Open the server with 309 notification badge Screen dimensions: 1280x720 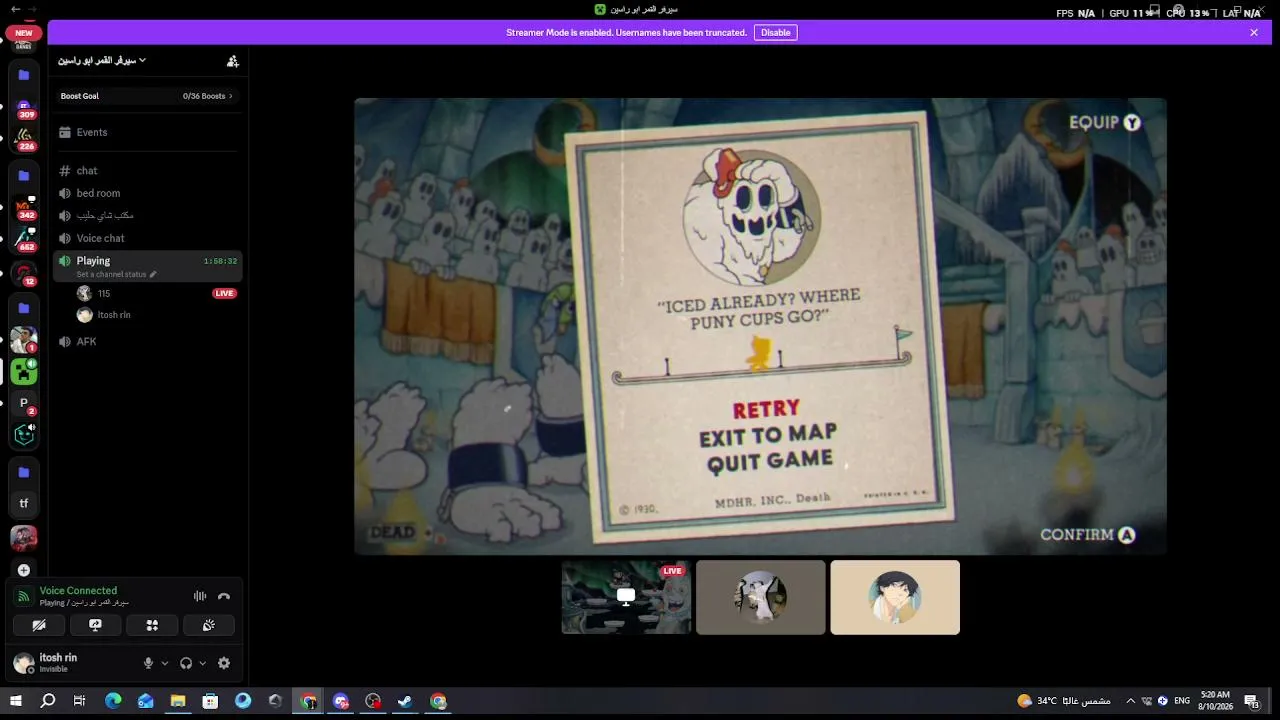pyautogui.click(x=24, y=108)
